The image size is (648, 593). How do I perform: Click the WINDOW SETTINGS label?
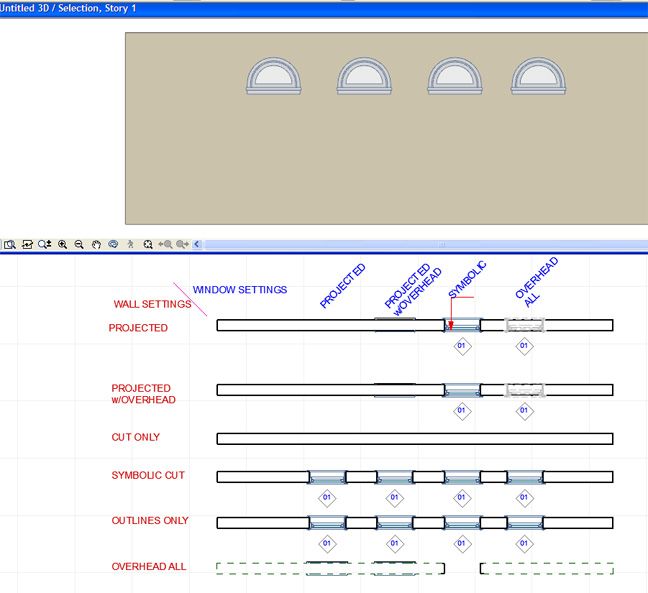click(x=240, y=290)
